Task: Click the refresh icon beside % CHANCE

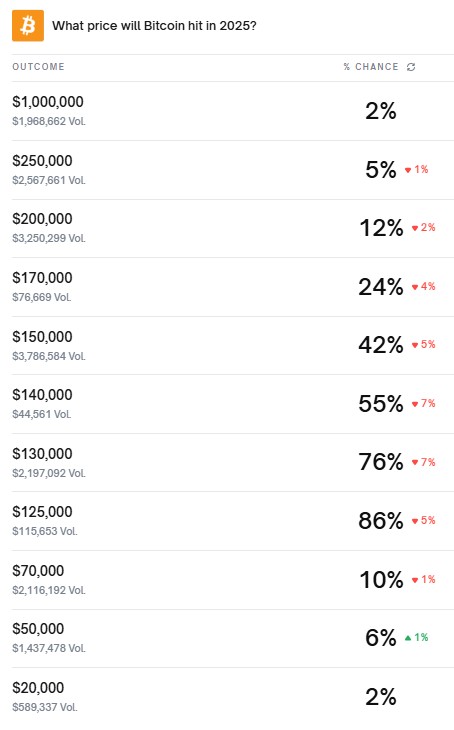Action: click(x=411, y=67)
